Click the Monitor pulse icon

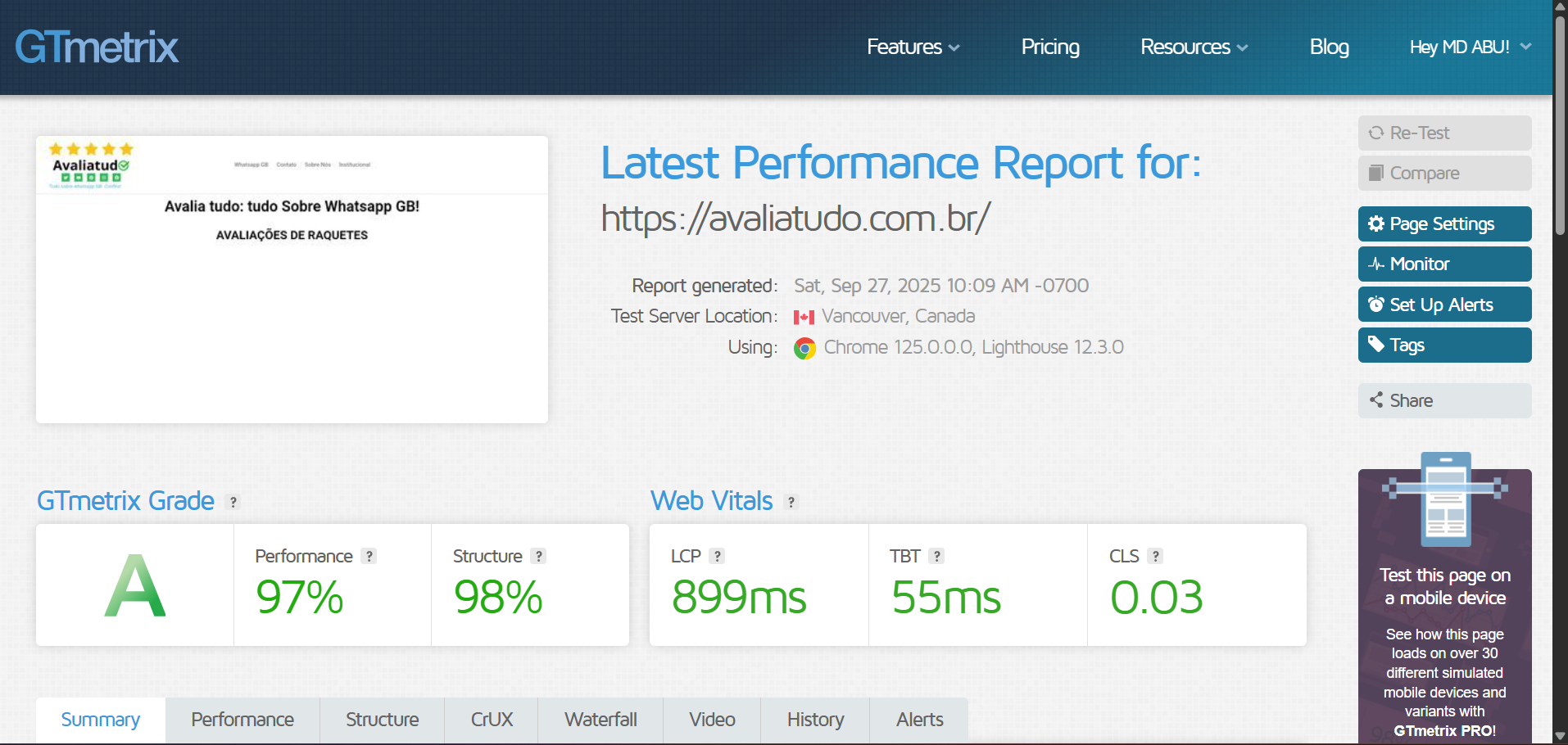click(x=1376, y=264)
